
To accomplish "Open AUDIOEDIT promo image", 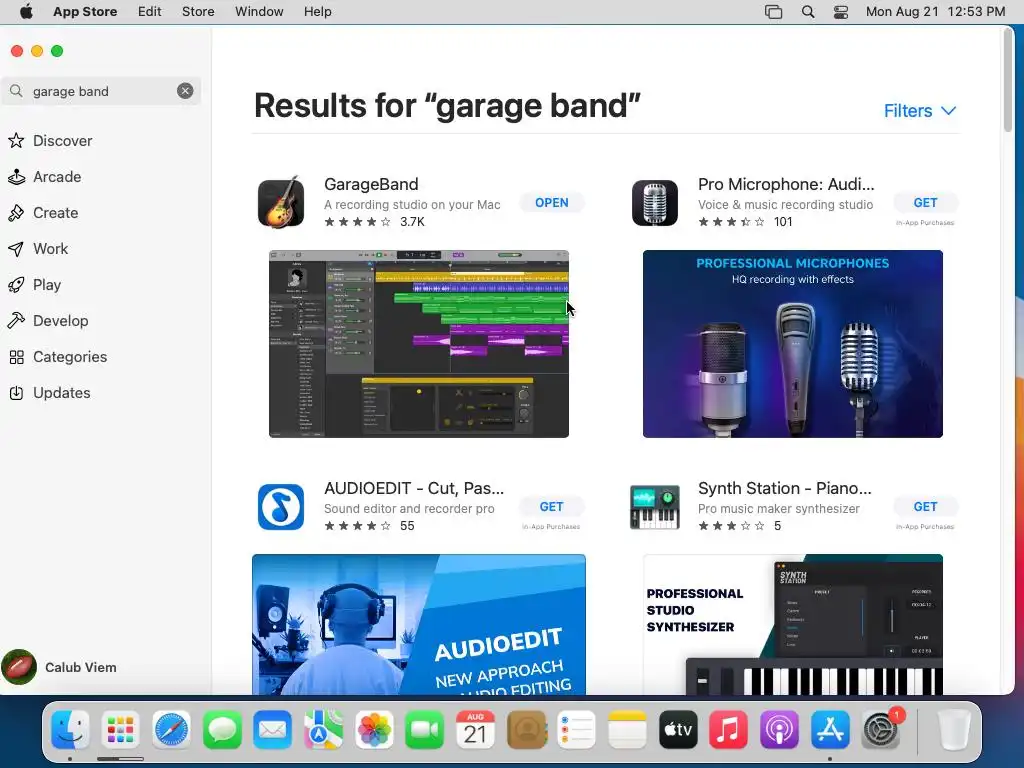I will coord(419,624).
